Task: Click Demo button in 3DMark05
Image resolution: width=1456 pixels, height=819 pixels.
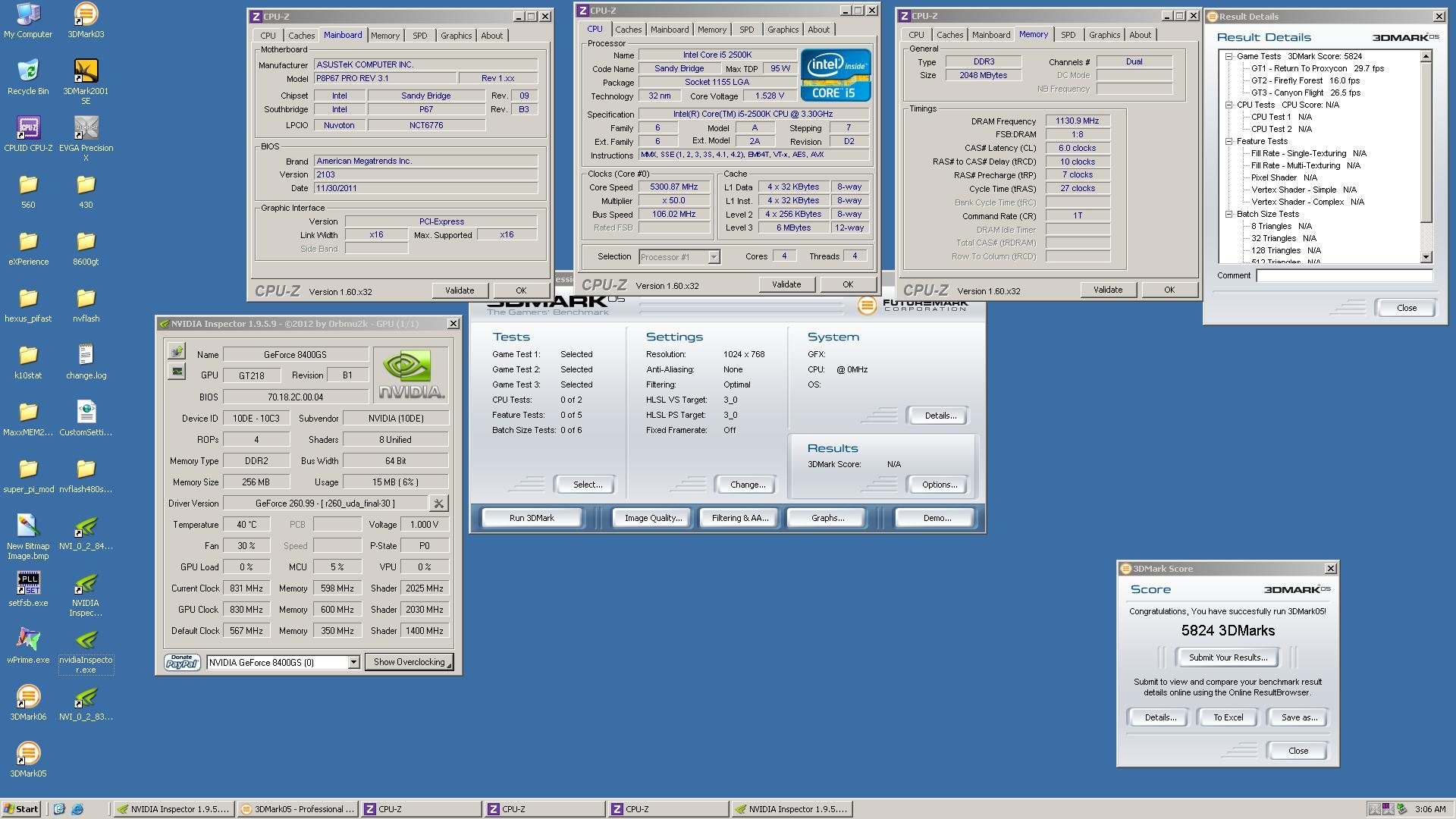Action: [937, 518]
